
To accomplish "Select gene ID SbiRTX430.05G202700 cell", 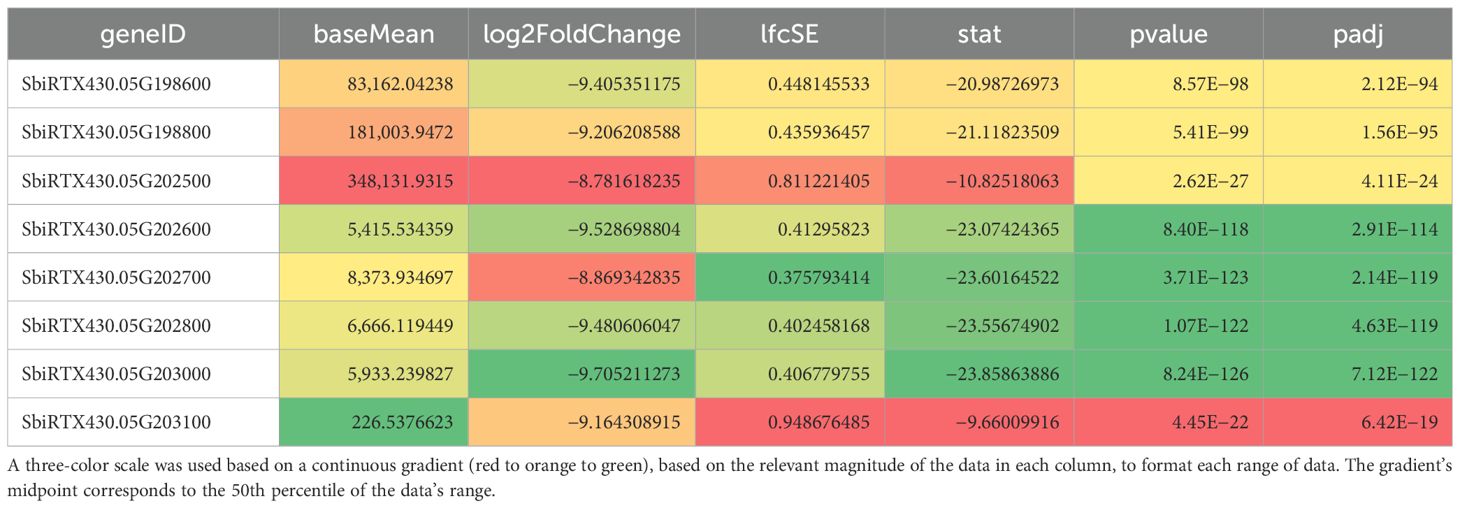I will tap(115, 278).
